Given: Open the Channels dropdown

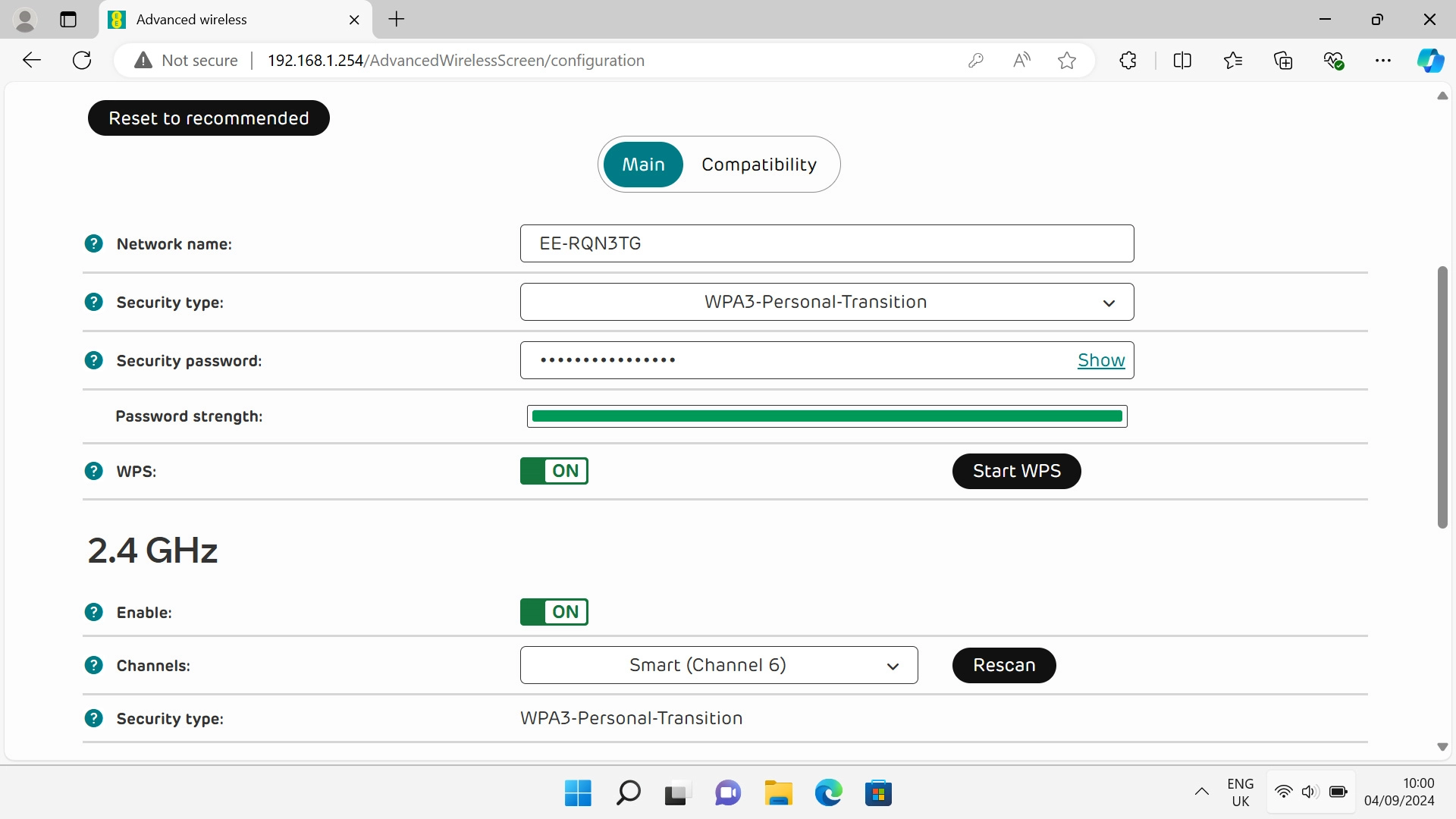Looking at the screenshot, I should 718,665.
